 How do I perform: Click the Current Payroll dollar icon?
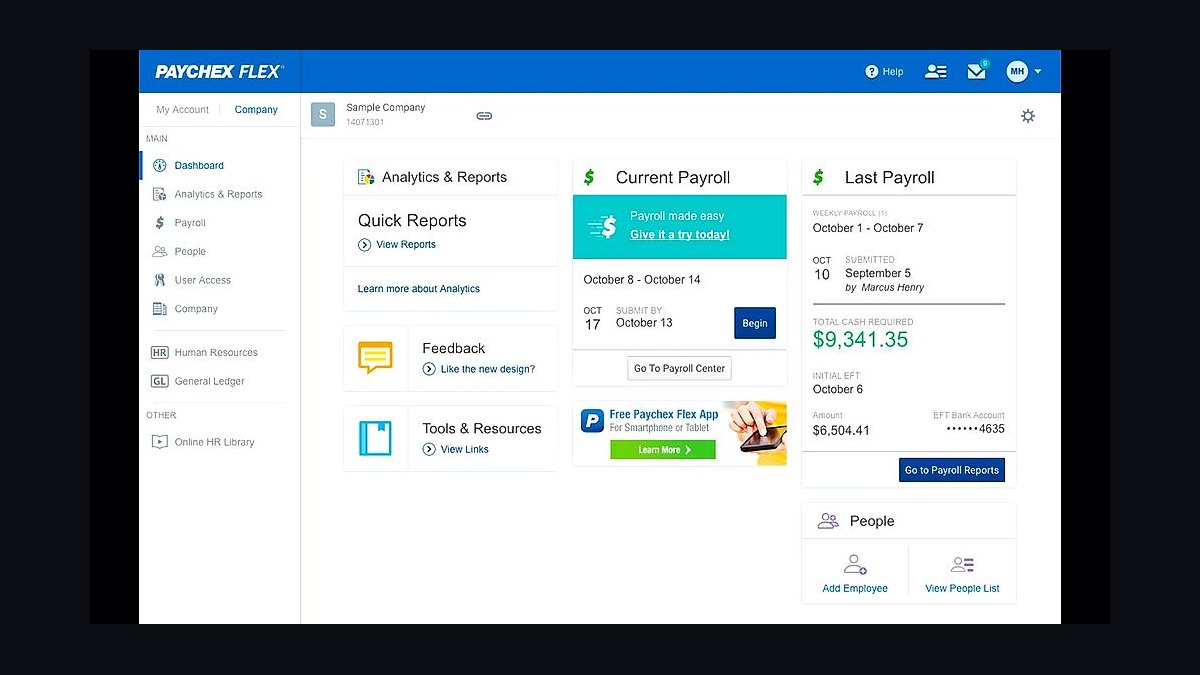[x=589, y=177]
